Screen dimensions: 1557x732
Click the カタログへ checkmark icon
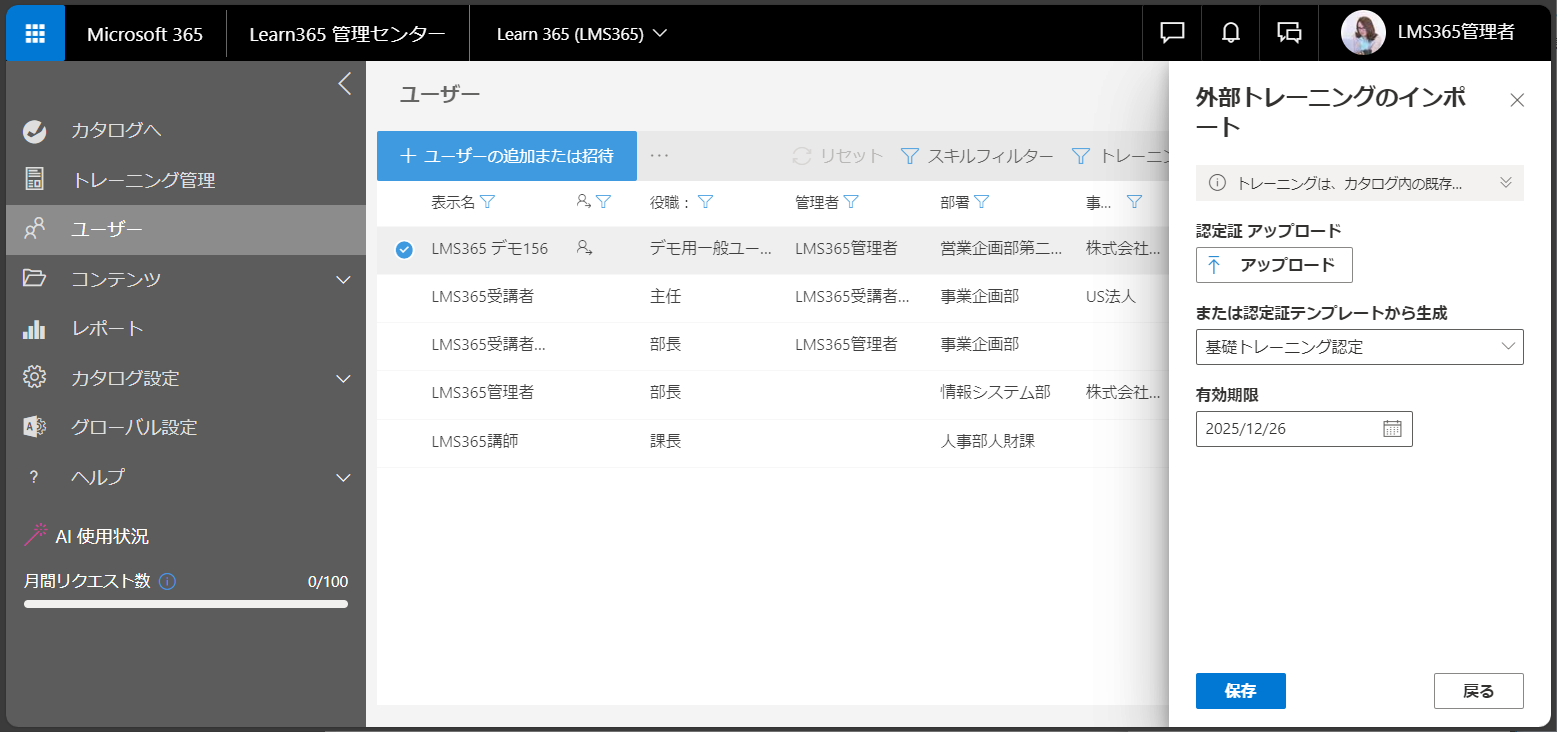pyautogui.click(x=34, y=131)
